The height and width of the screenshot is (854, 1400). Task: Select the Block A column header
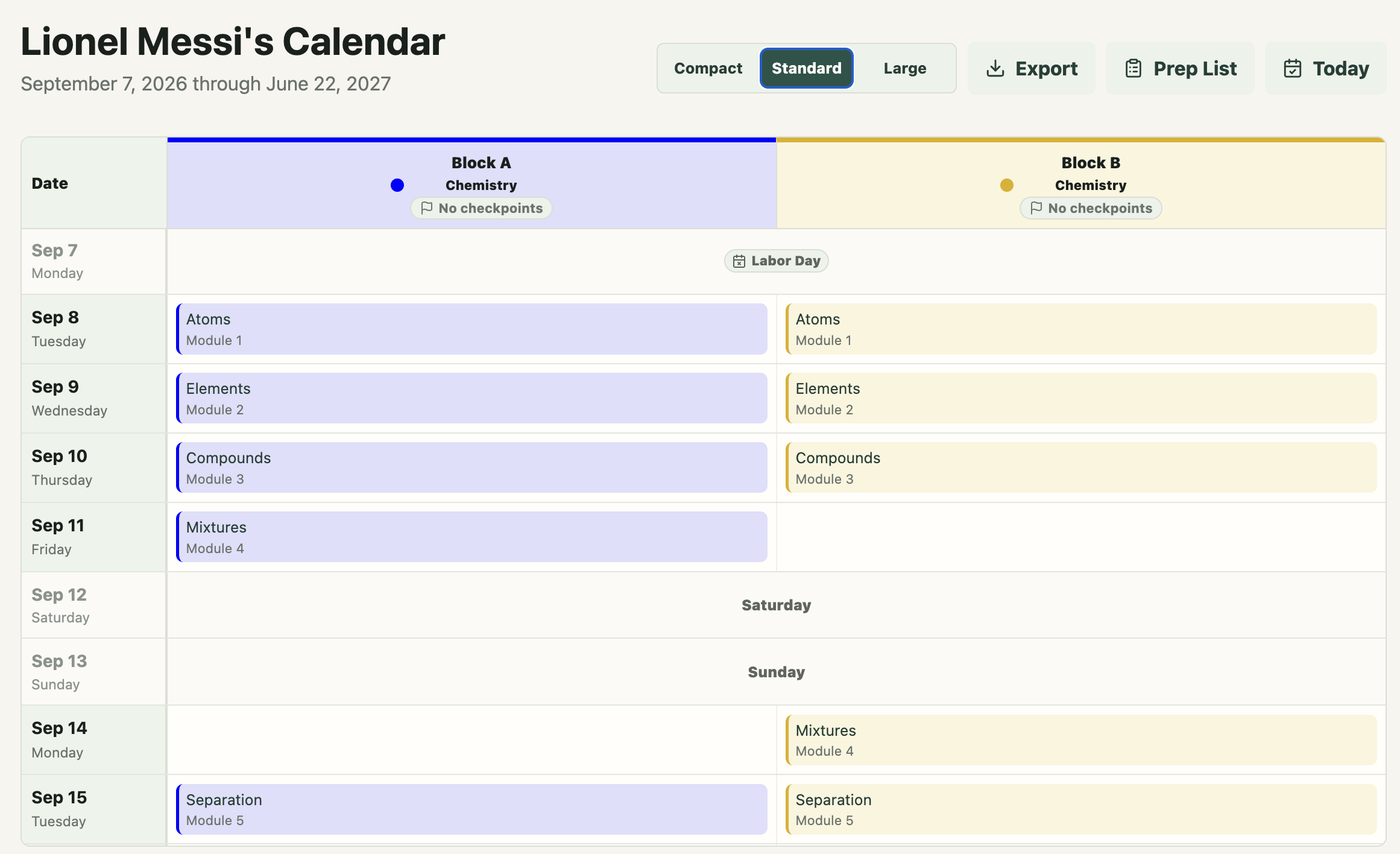472,183
